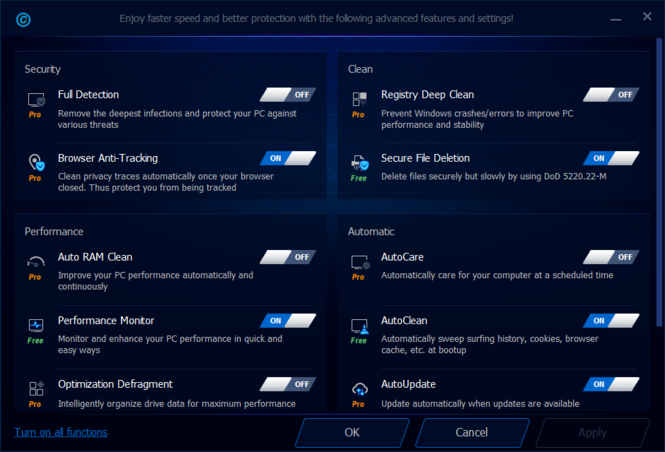Click the AutoUpdate title text
Image resolution: width=665 pixels, height=452 pixels.
pos(408,384)
